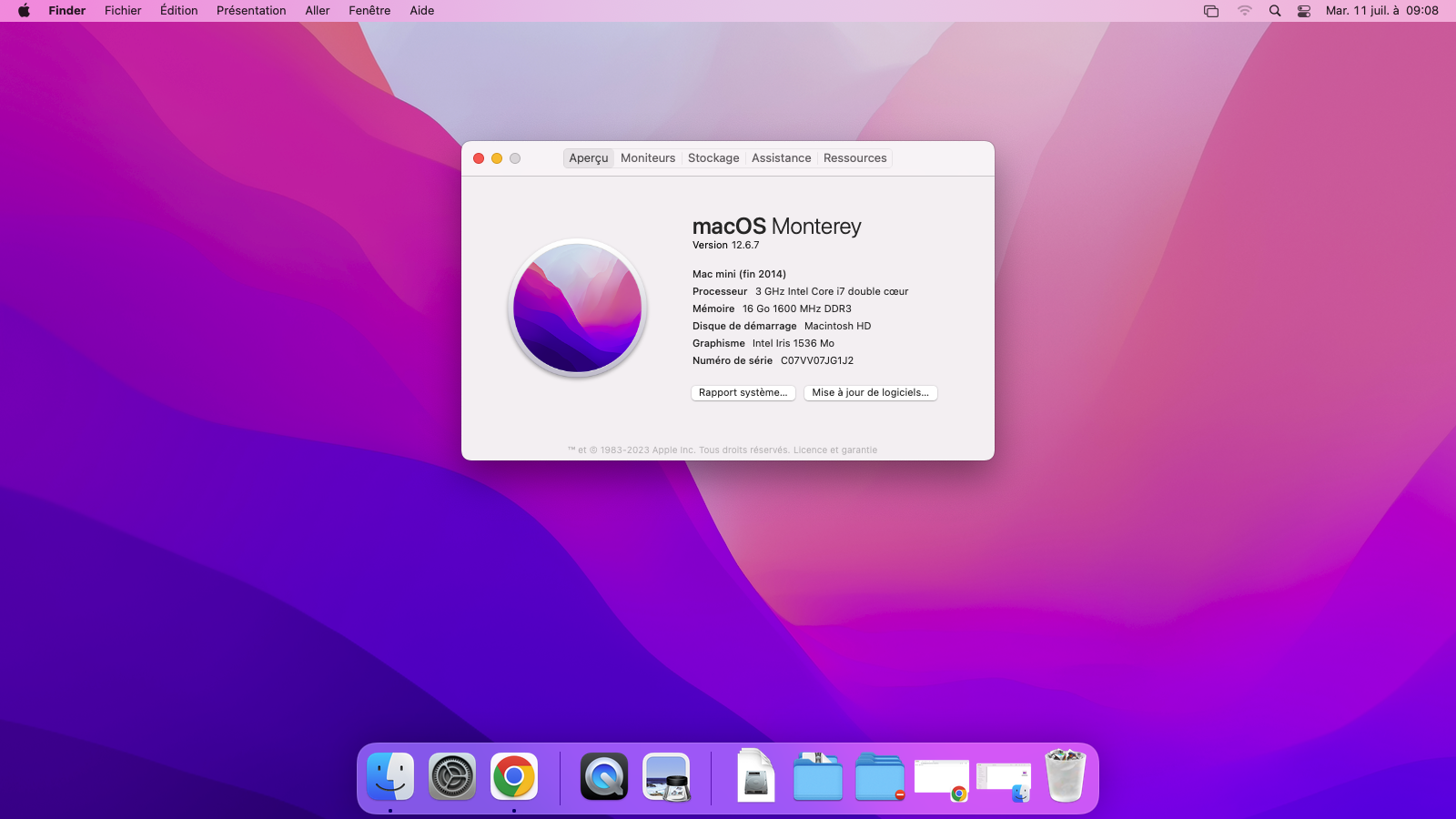This screenshot has width=1456, height=819.
Task: Open Spotlight search in the menu bar
Action: (1274, 10)
